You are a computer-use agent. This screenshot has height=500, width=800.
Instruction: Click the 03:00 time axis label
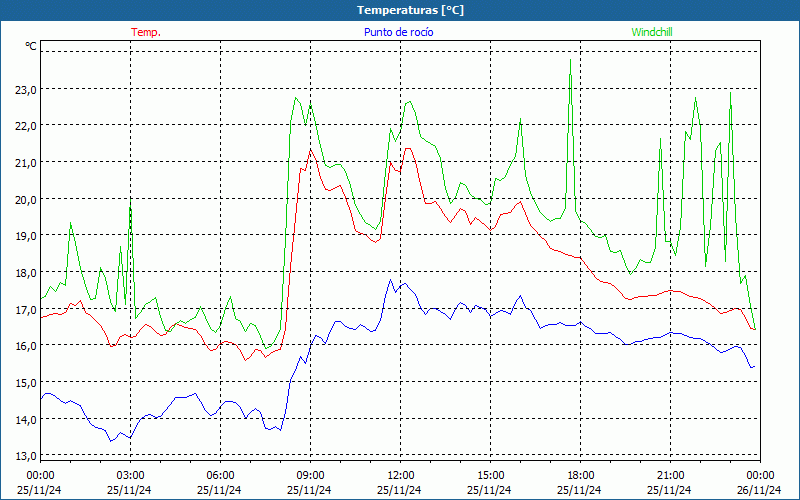point(131,476)
